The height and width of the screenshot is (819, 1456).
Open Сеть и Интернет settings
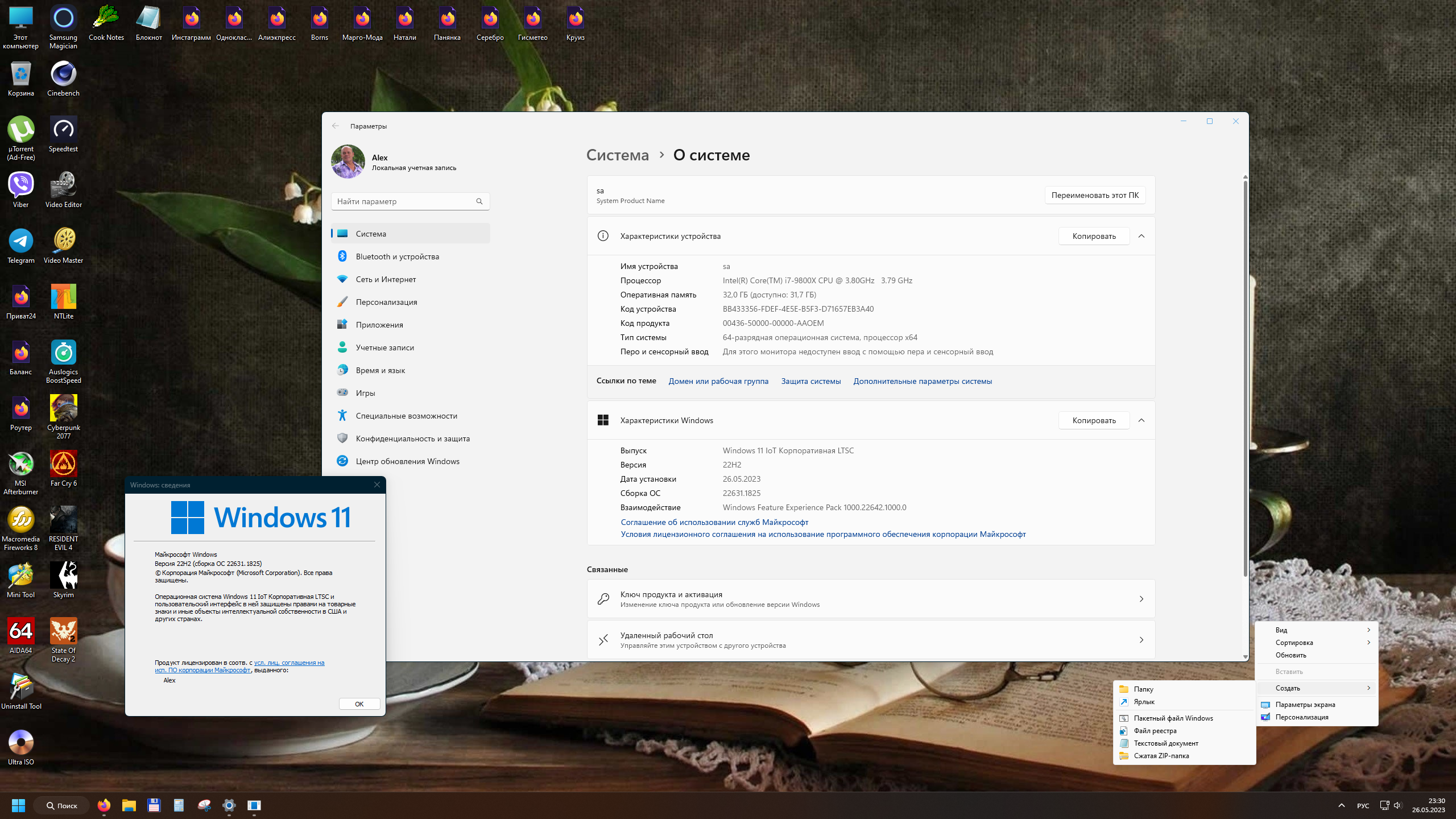tap(410, 279)
